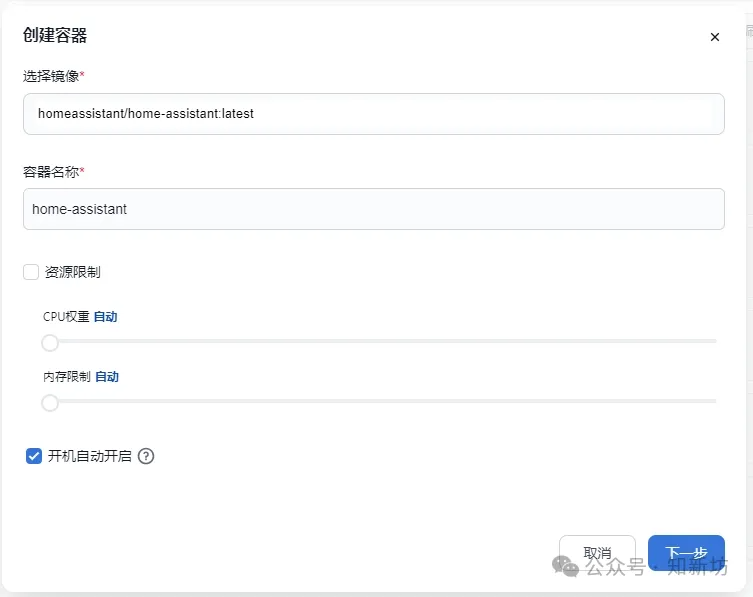Click the 选择镜像 field label

[x=53, y=76]
